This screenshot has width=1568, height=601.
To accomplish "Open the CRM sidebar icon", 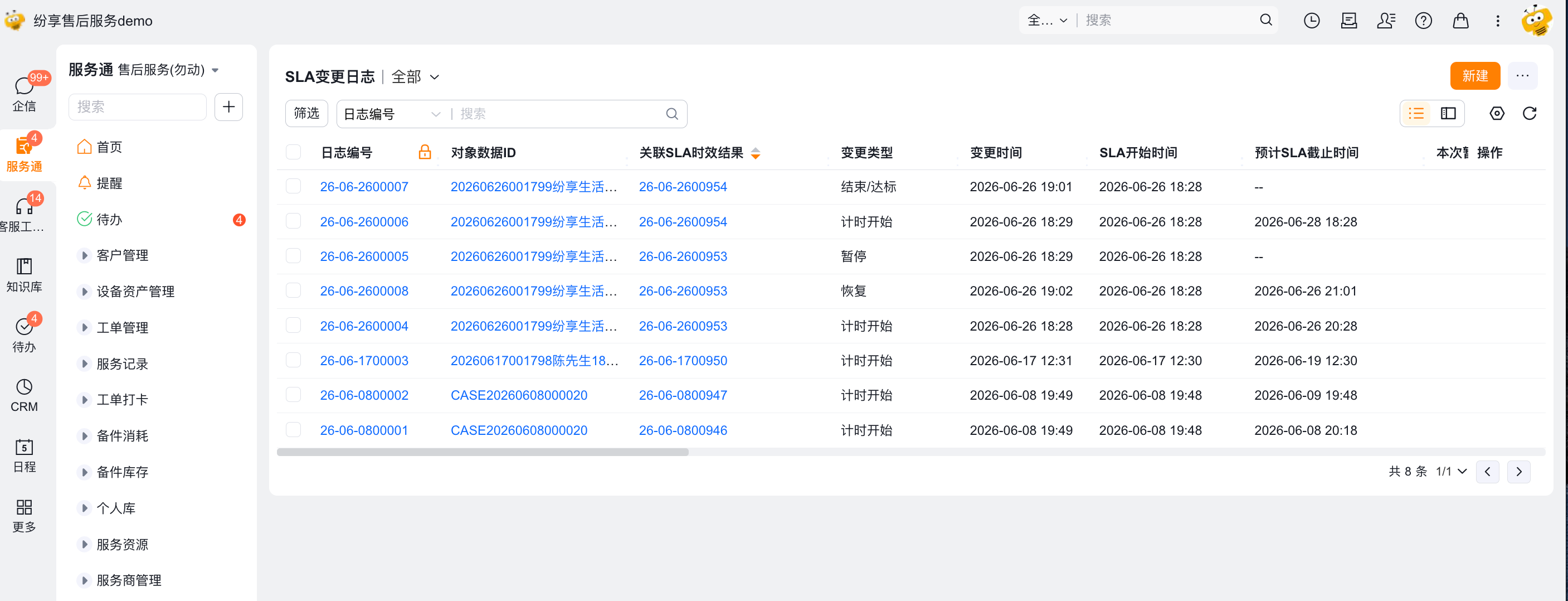I will click(25, 395).
